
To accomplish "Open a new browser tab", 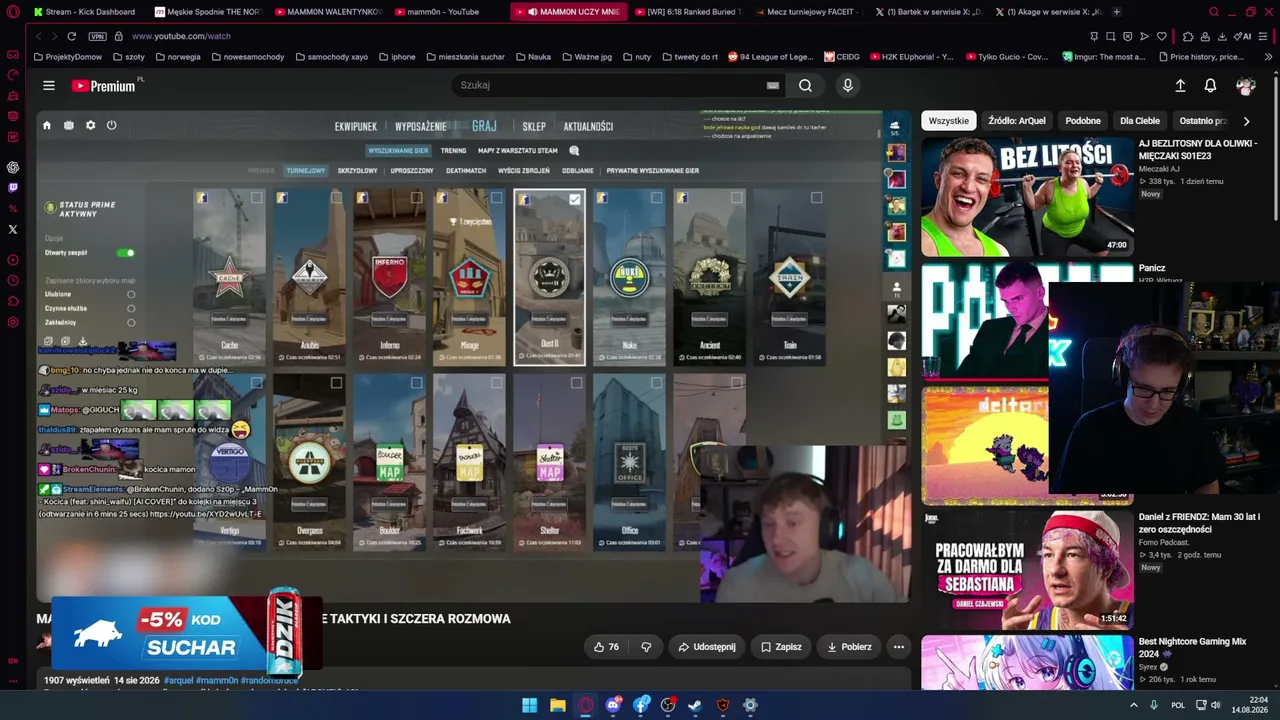I will (x=1117, y=12).
